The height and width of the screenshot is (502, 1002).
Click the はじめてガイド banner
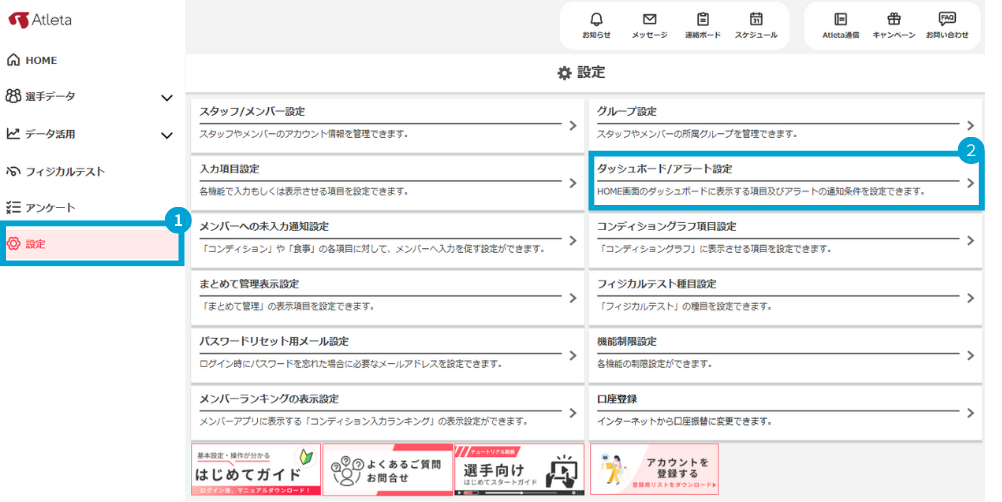255,469
